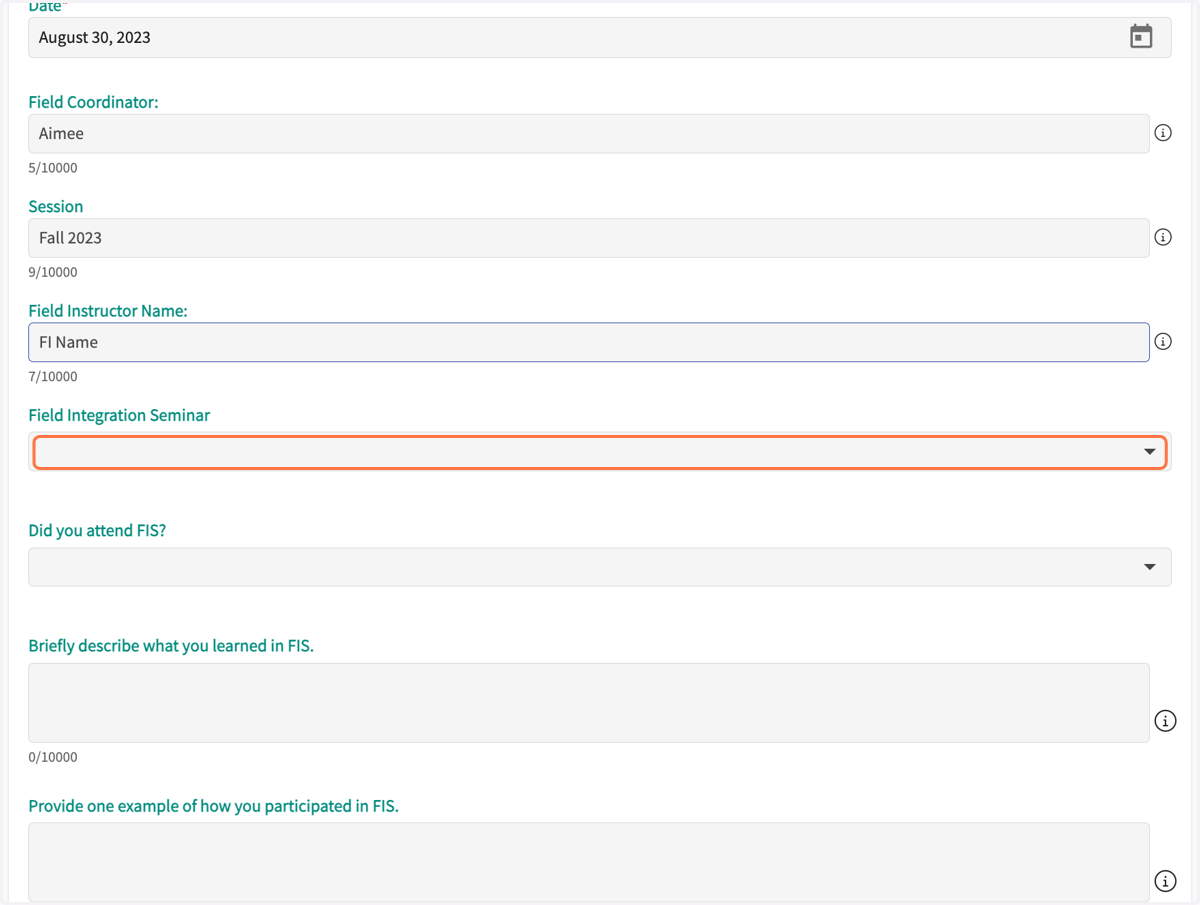Open the Did you attend FIS dropdown

(x=600, y=567)
